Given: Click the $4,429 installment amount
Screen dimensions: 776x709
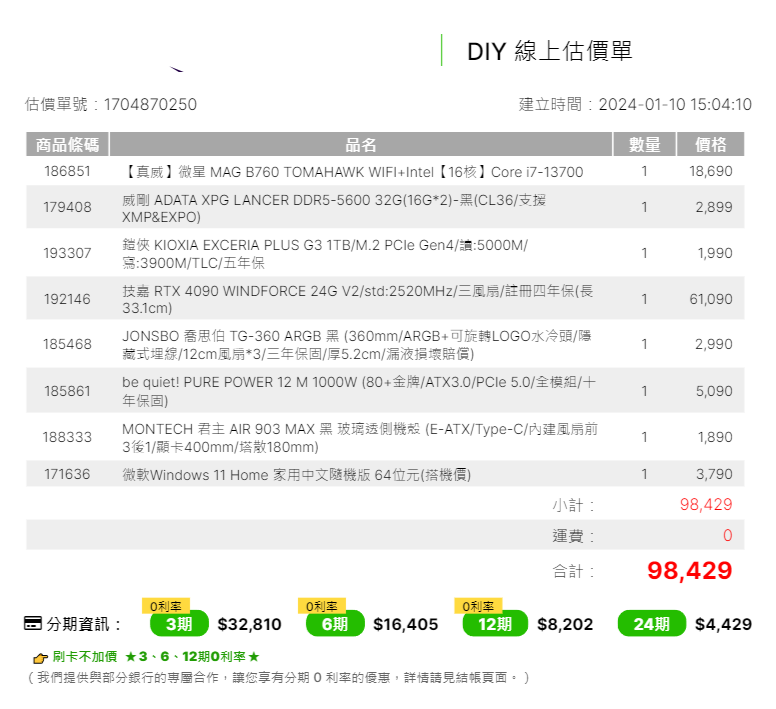Looking at the screenshot, I should pos(723,624).
